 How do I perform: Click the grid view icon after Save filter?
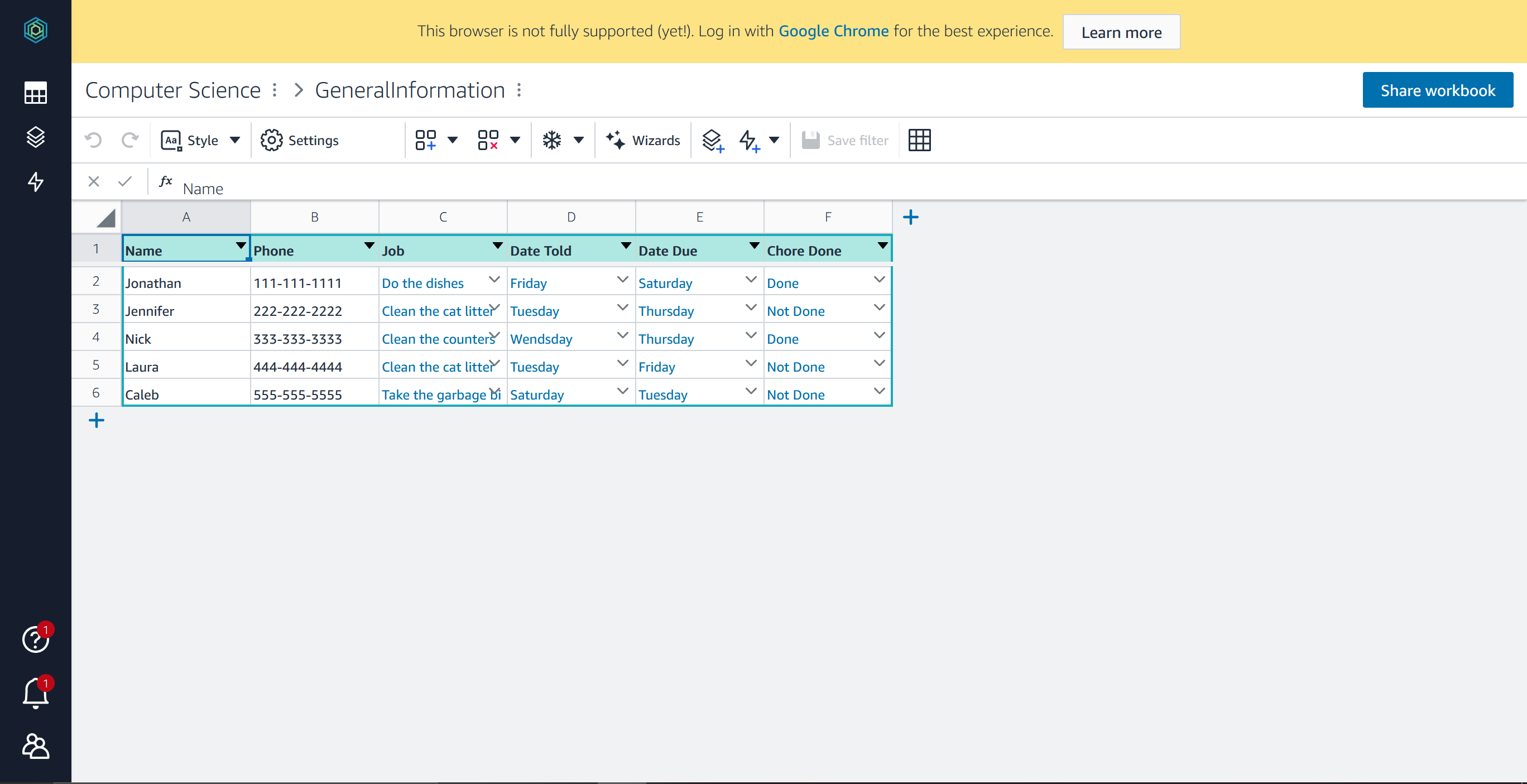[919, 141]
